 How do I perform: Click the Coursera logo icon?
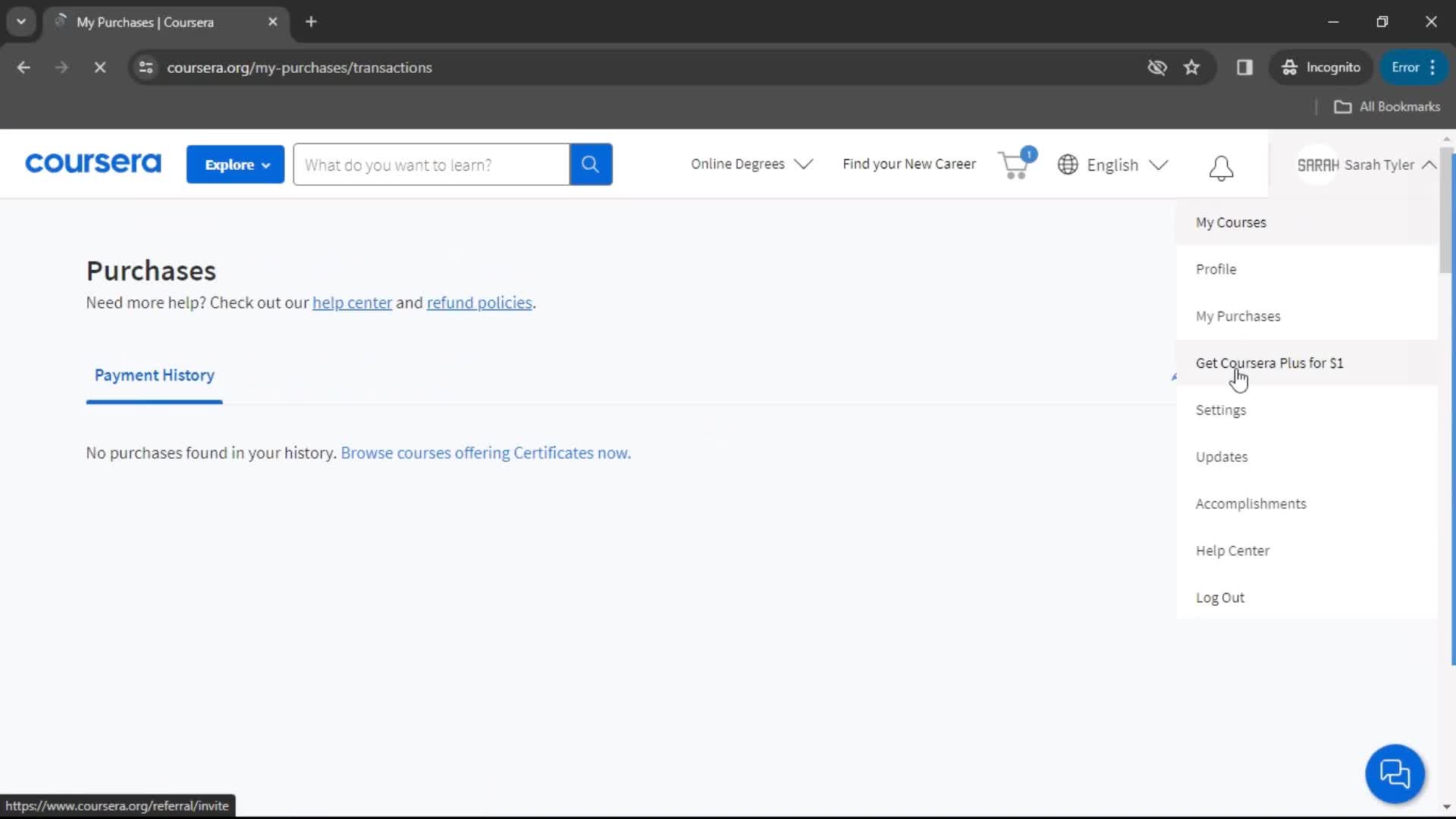click(x=92, y=164)
